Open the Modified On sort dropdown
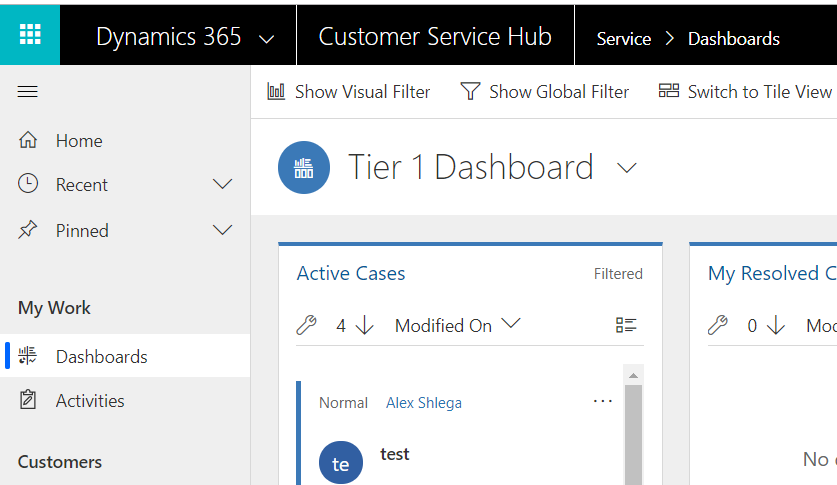The image size is (837, 485). click(x=457, y=325)
